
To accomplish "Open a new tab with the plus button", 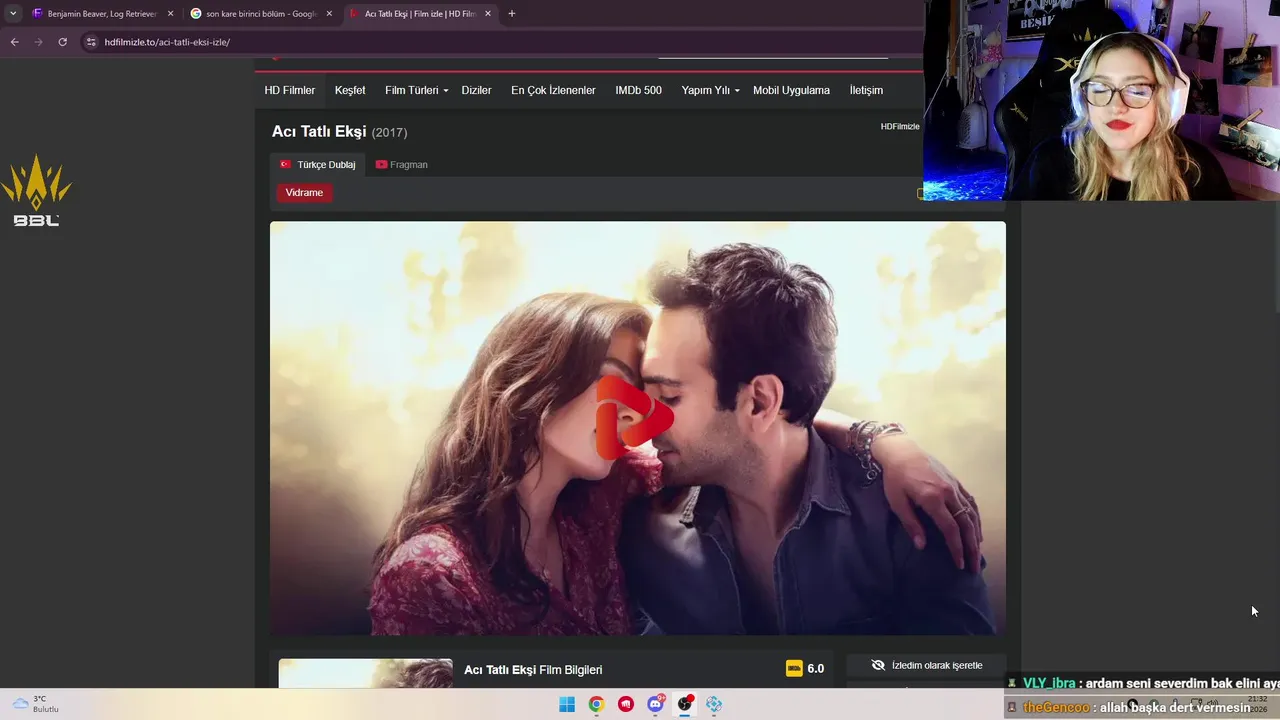I will 512,14.
